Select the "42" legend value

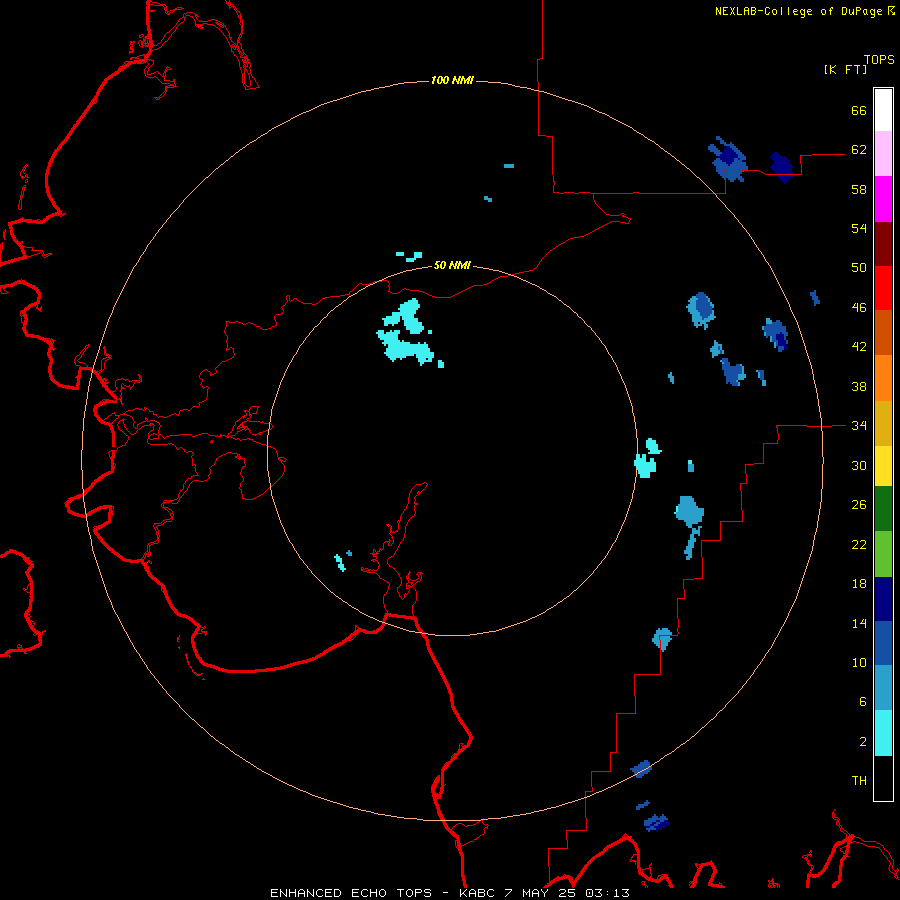coord(859,347)
